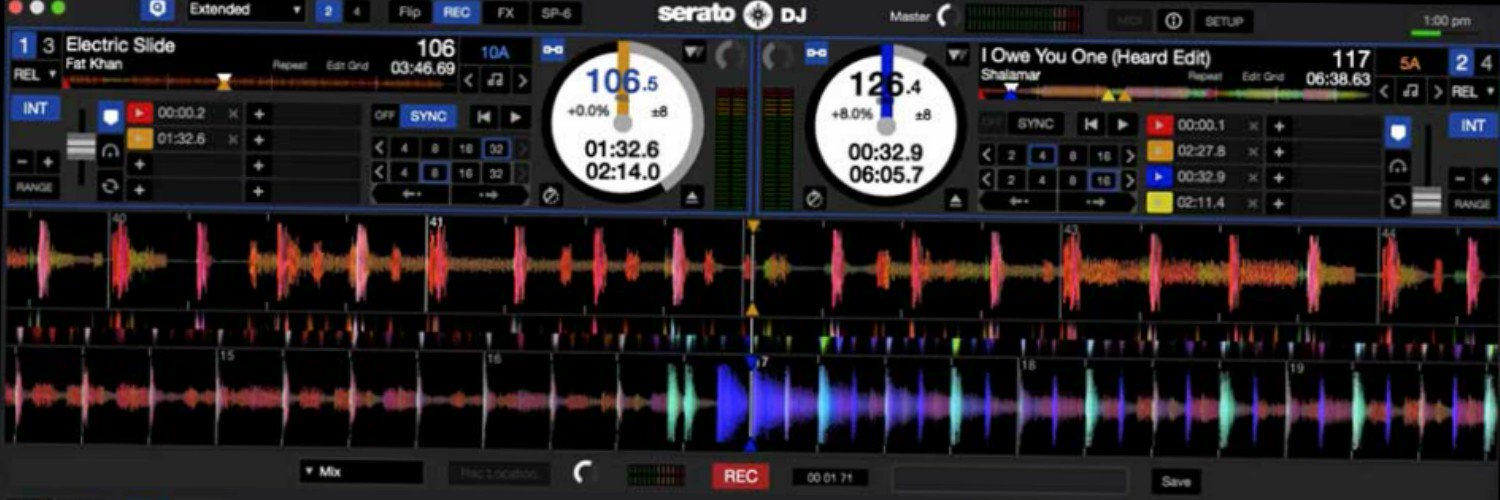Click the MIDI button
This screenshot has width=1500, height=500.
pos(1129,20)
